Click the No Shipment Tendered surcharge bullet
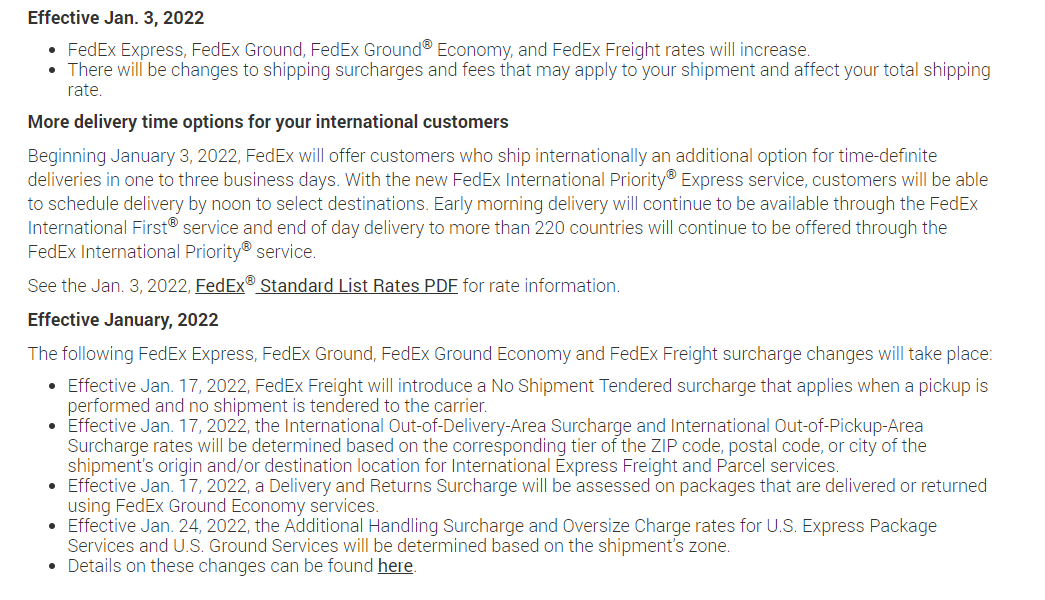Screen dimensions: 1045x600 (527, 386)
